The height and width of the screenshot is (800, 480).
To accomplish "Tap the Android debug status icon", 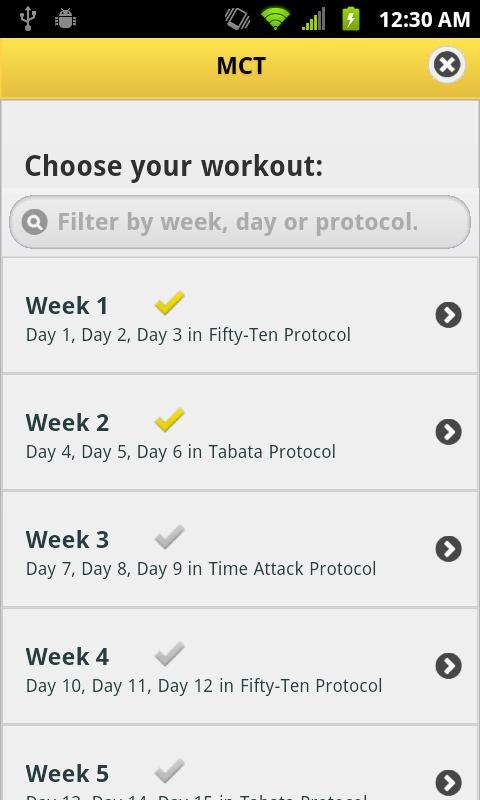I will pyautogui.click(x=65, y=19).
